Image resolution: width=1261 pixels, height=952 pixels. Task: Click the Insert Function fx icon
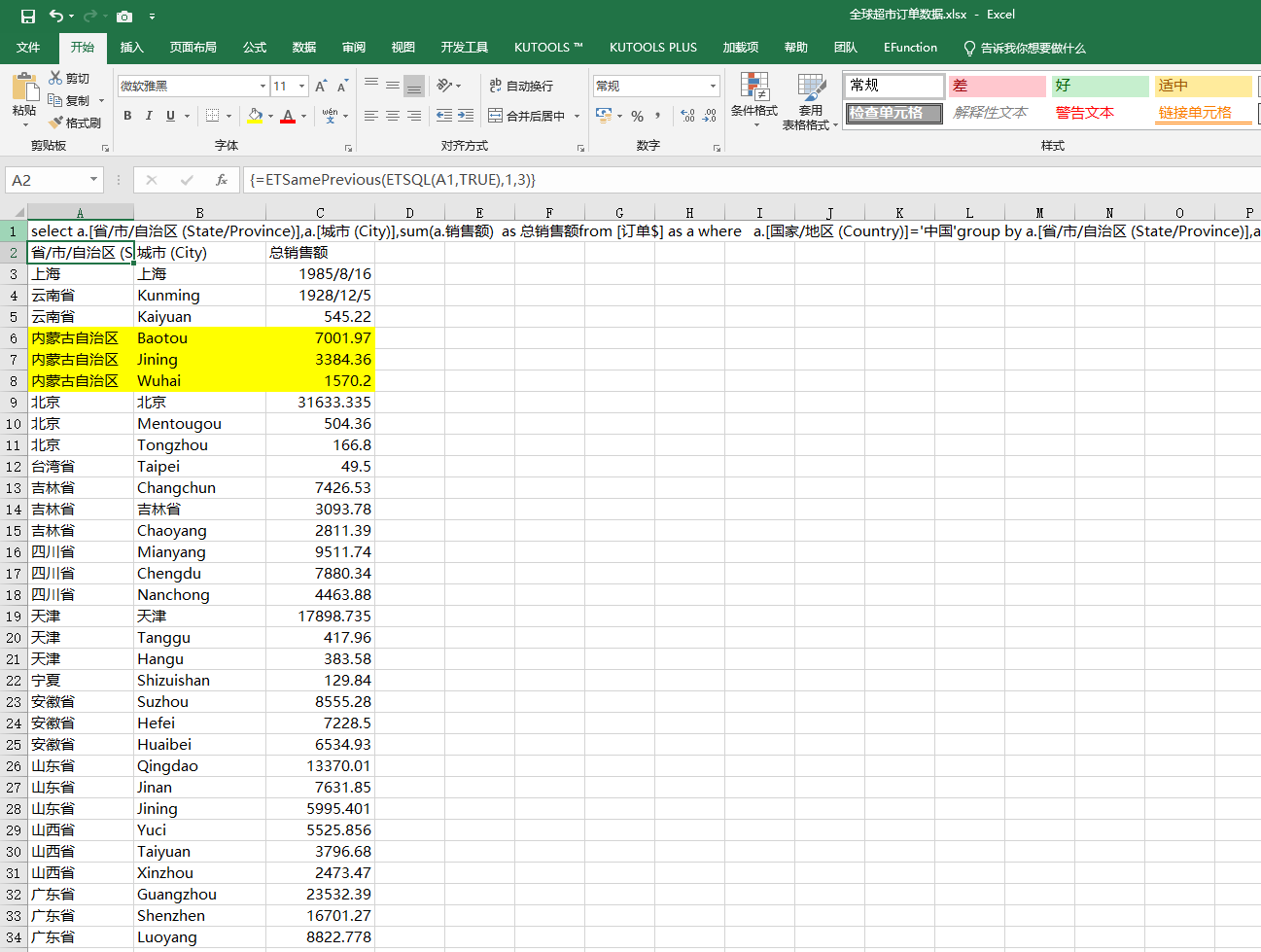tap(222, 180)
